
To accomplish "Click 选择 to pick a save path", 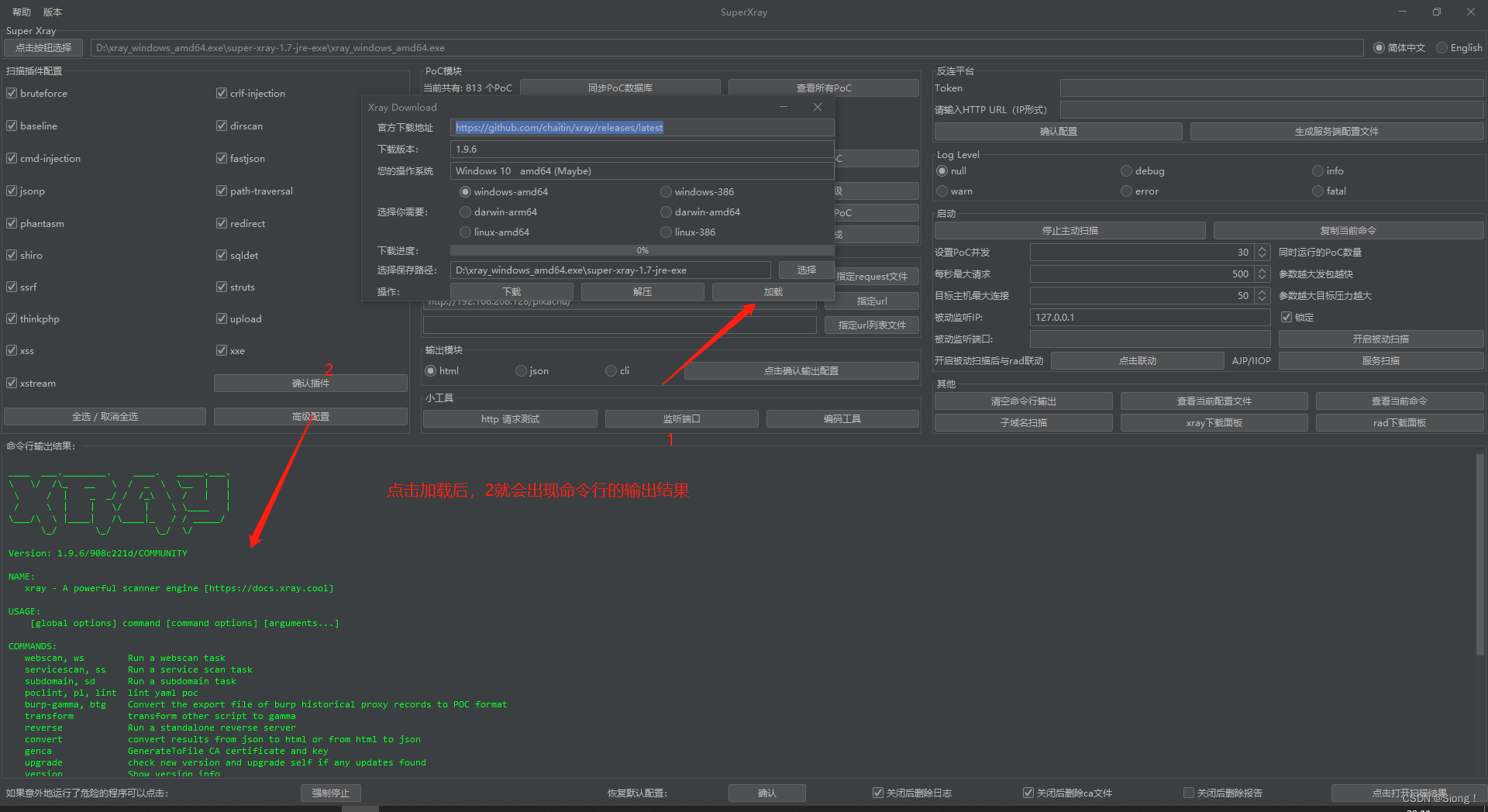I will tap(806, 270).
